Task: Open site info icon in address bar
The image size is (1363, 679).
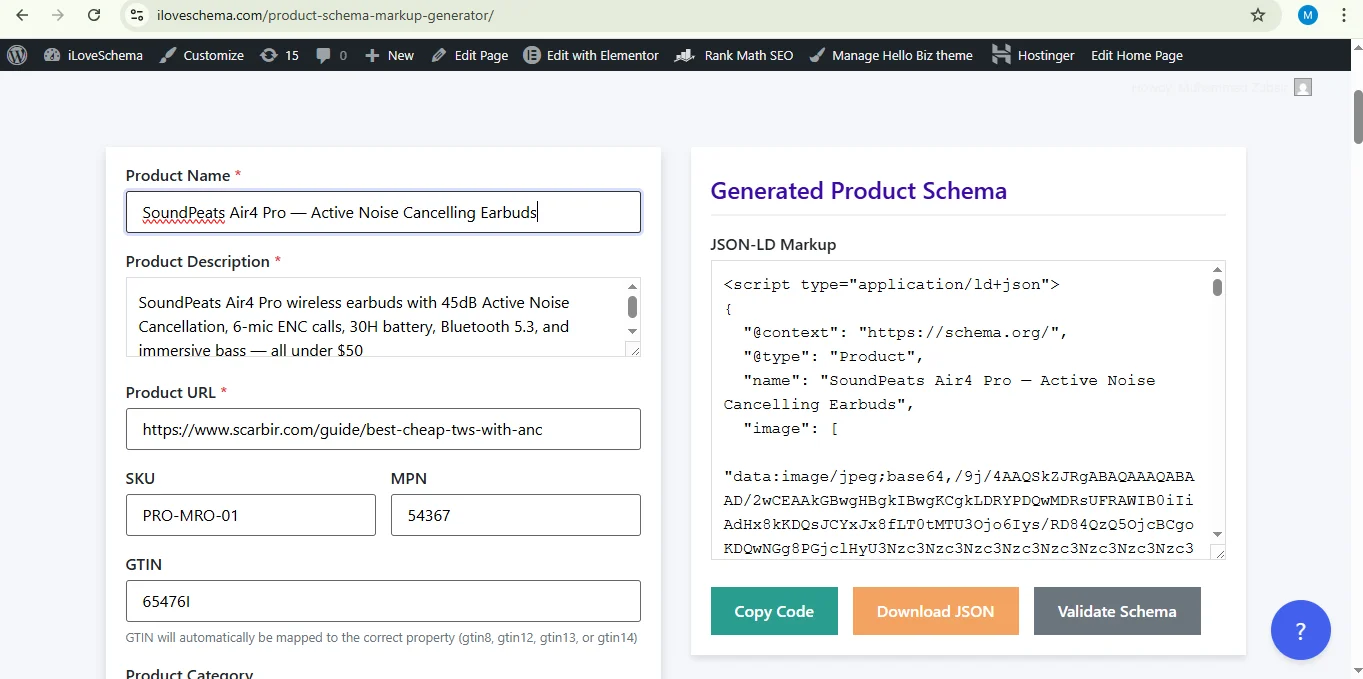Action: (x=138, y=15)
